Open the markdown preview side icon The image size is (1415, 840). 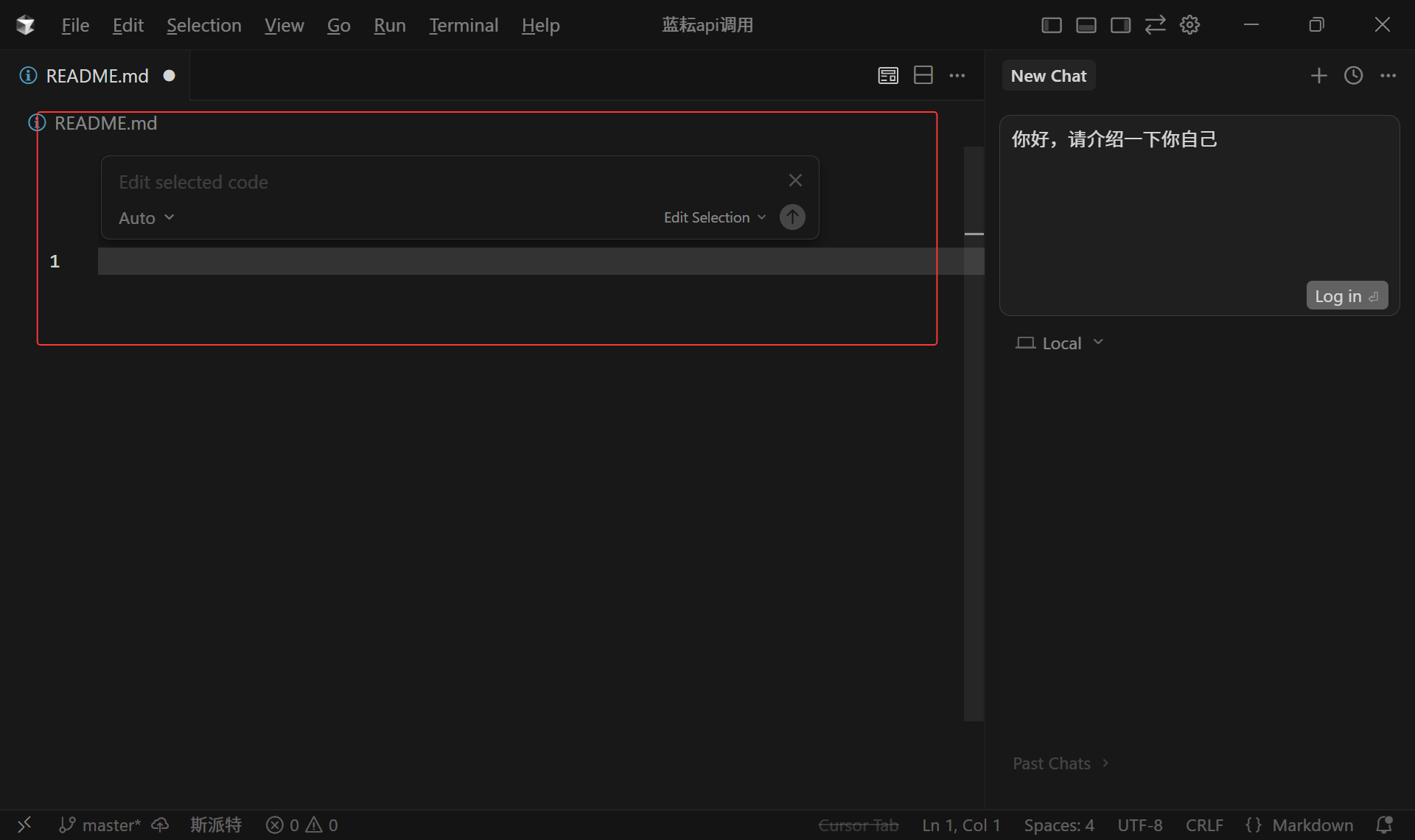[888, 75]
